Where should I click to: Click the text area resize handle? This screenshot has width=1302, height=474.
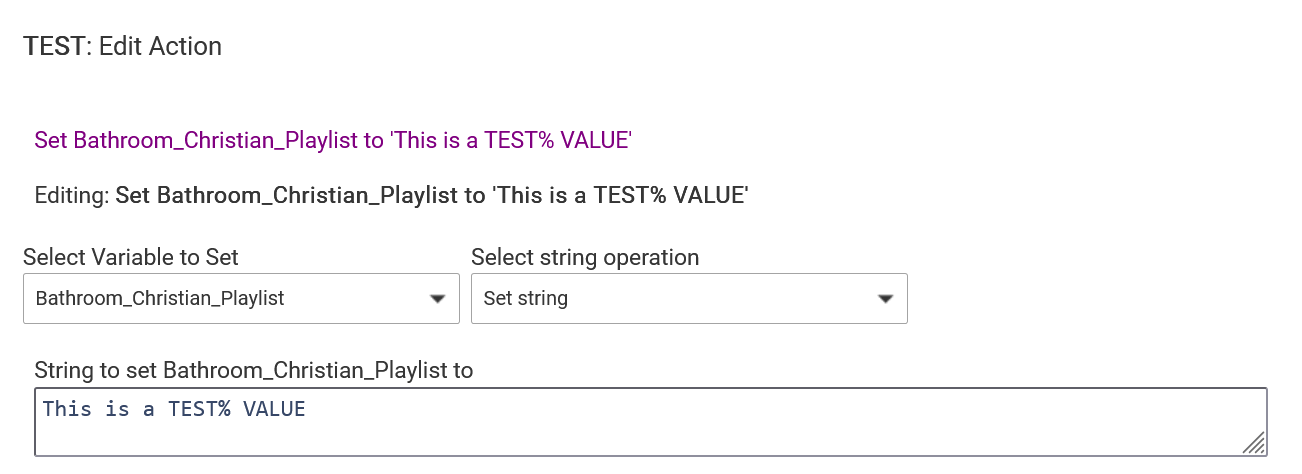(1254, 443)
